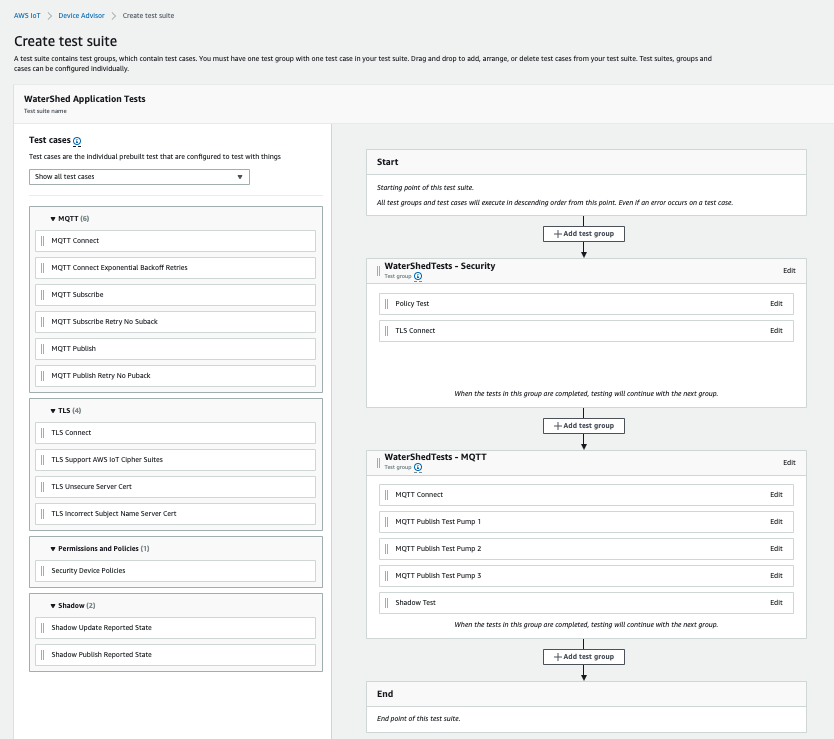Click the Edit link for Policy Test
Viewport: 834px width, 739px height.
(776, 303)
